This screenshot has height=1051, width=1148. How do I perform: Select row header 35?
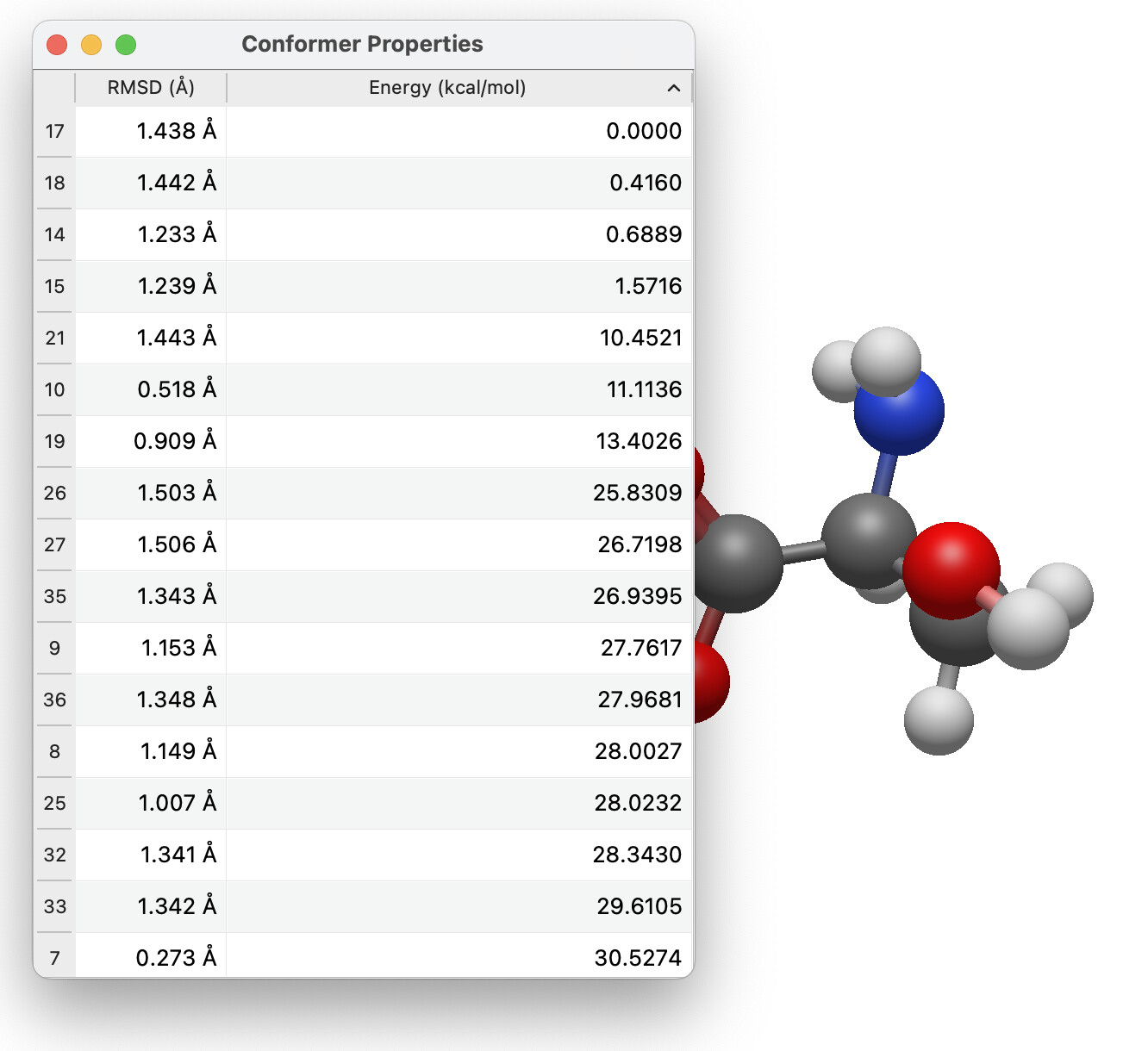54,596
